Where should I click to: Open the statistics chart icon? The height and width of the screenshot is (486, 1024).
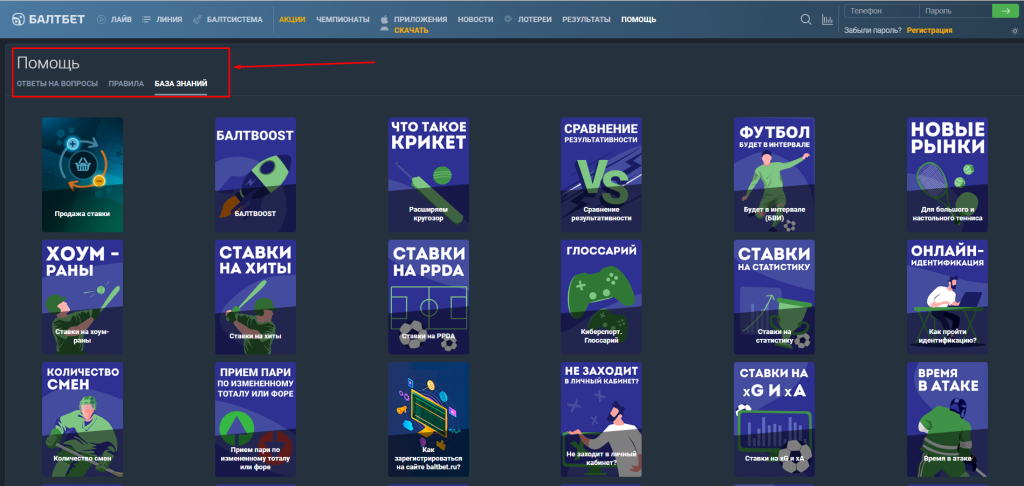(827, 20)
